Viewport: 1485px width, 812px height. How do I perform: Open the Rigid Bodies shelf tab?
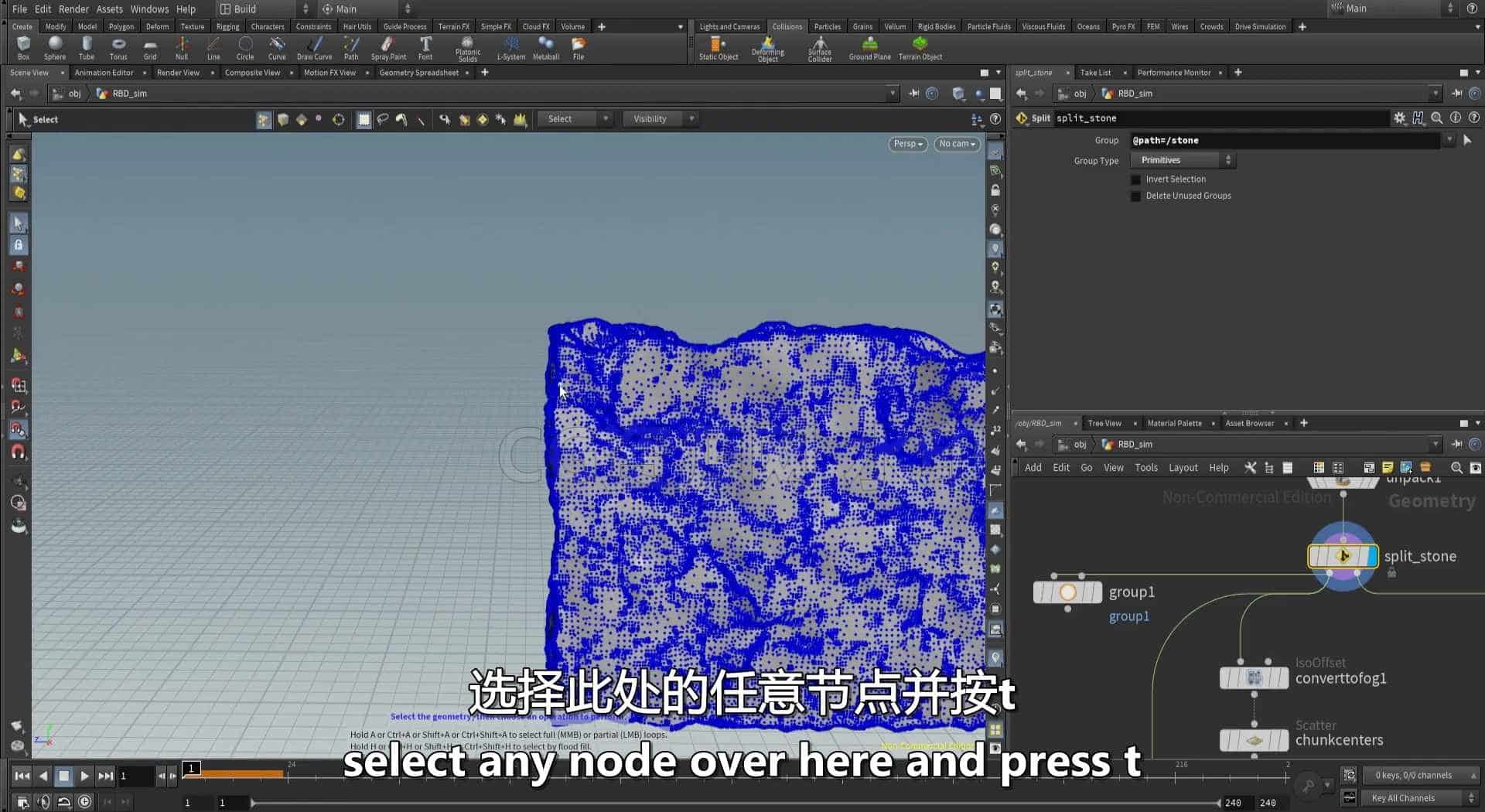936,26
